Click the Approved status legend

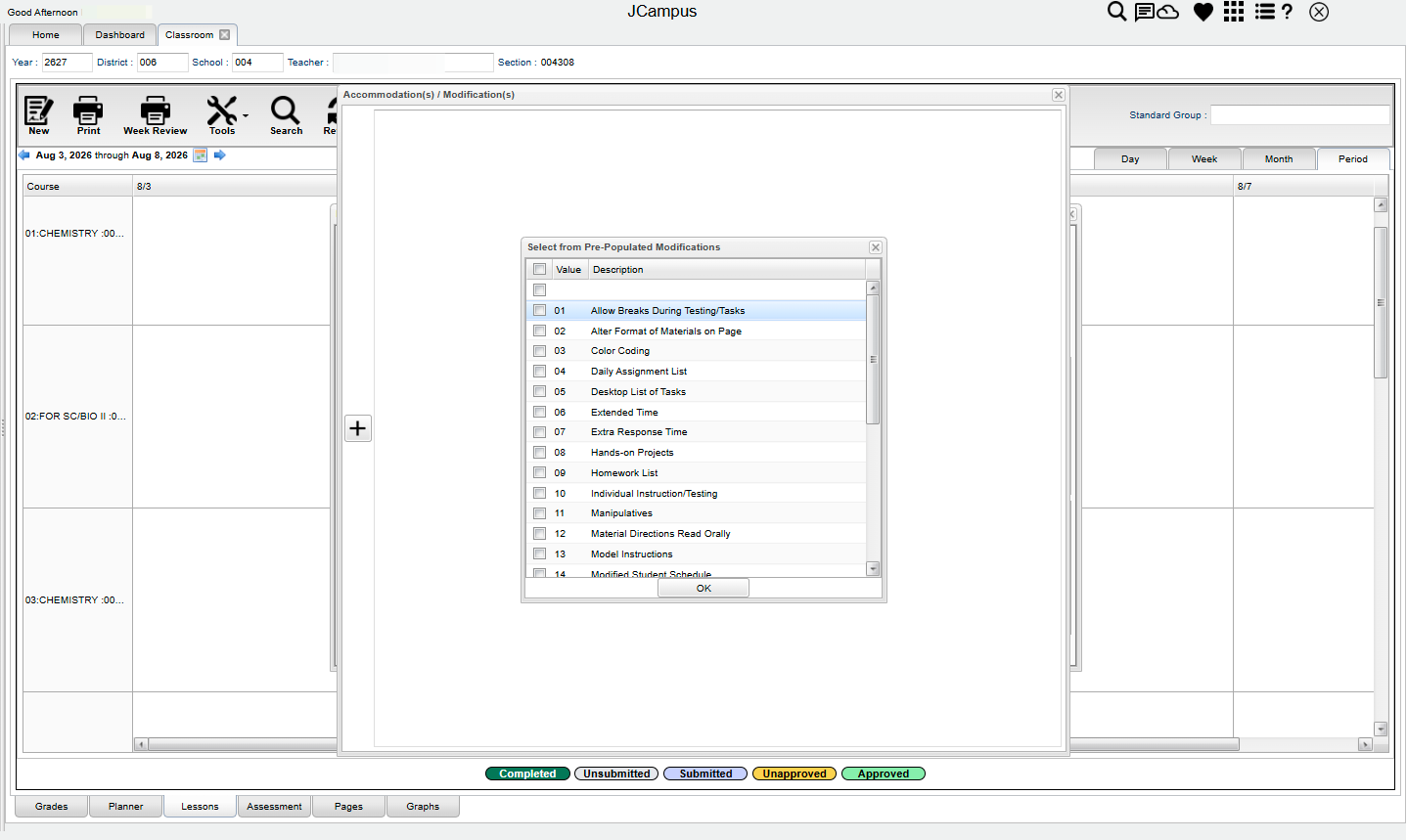click(884, 774)
